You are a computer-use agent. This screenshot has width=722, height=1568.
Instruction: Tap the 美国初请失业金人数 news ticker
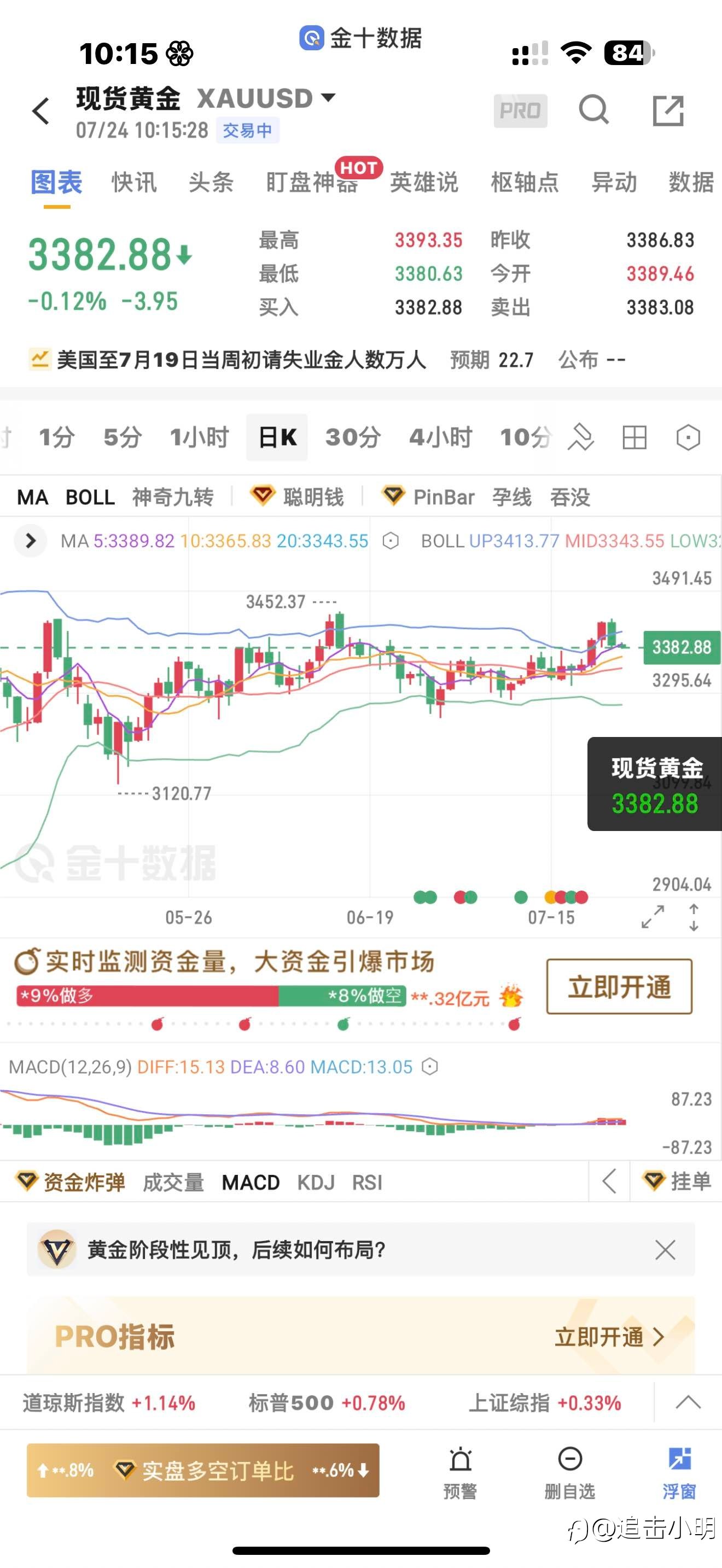click(x=241, y=360)
